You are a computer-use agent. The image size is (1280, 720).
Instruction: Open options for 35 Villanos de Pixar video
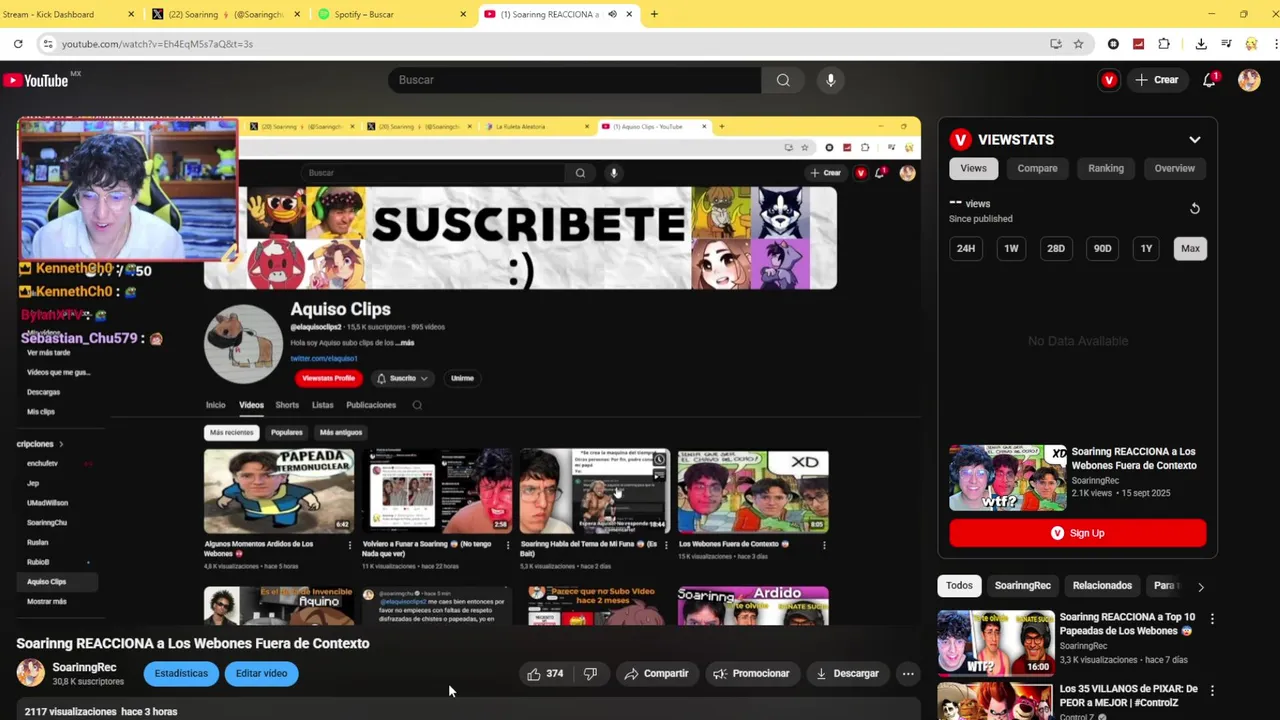[1212, 691]
